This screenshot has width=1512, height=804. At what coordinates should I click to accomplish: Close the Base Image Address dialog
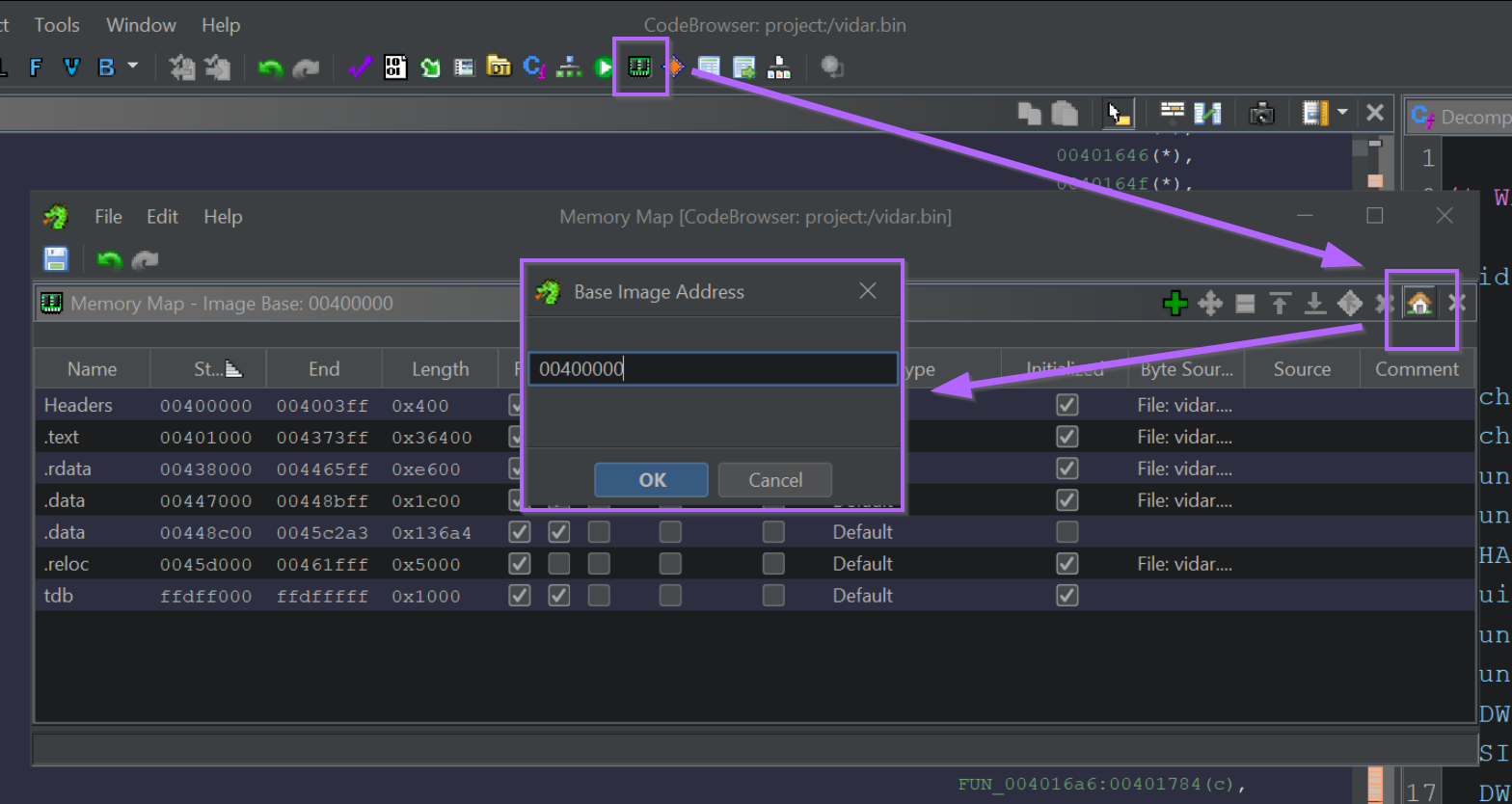[868, 291]
